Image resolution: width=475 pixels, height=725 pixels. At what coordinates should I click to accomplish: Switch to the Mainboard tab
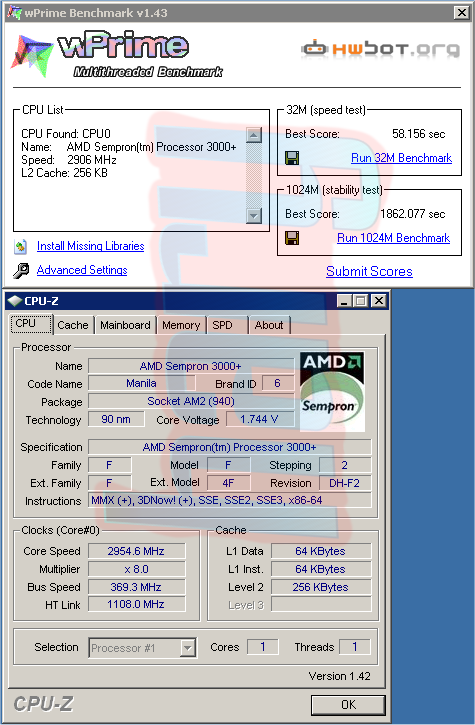(125, 325)
